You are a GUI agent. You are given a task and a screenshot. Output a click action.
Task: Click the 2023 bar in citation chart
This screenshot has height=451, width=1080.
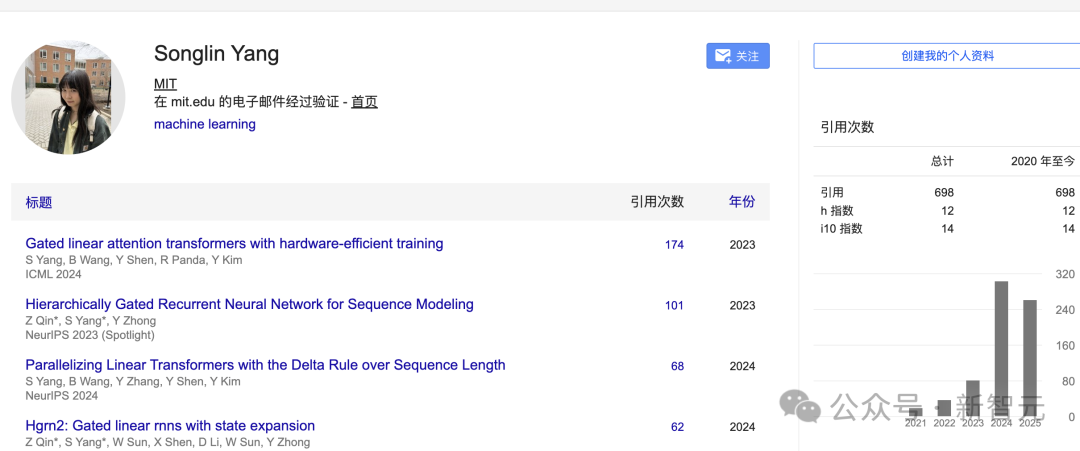coord(973,399)
